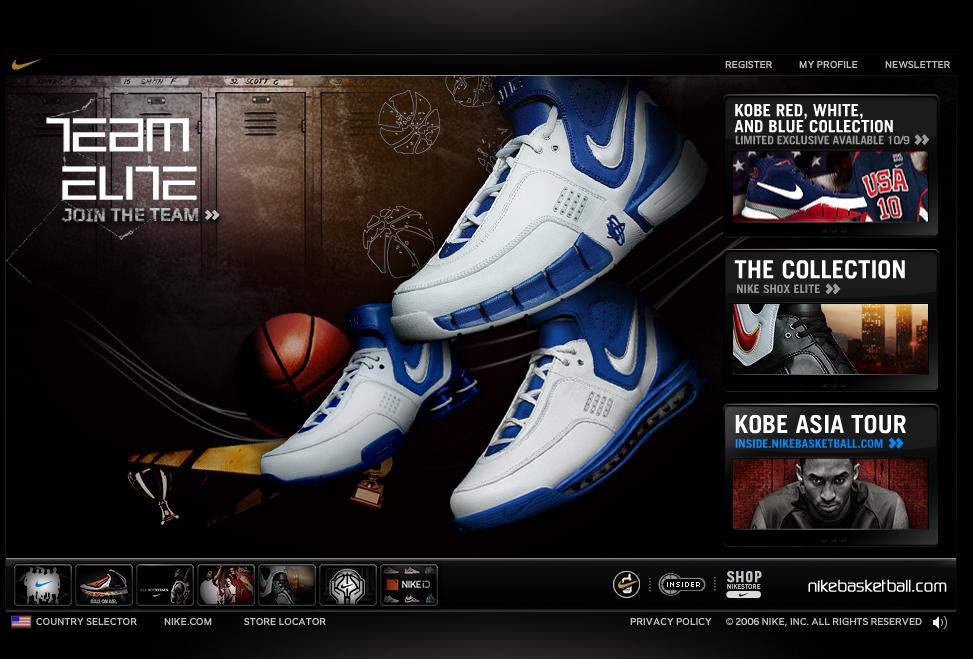Open the hands holding basketball emblem thumbnail
The image size is (973, 659).
pyautogui.click(x=348, y=585)
